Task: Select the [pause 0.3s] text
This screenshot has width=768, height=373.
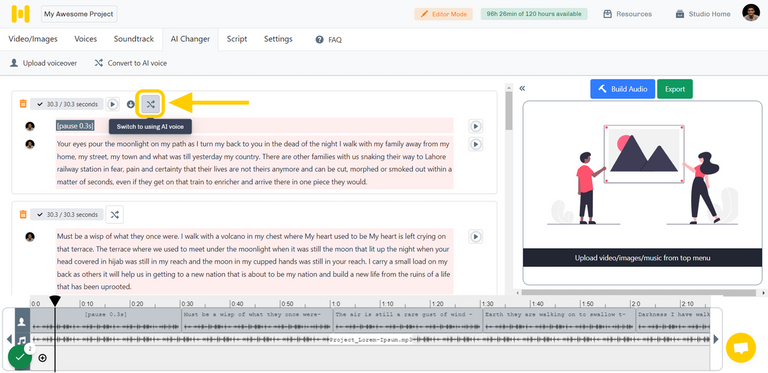Action: click(75, 126)
